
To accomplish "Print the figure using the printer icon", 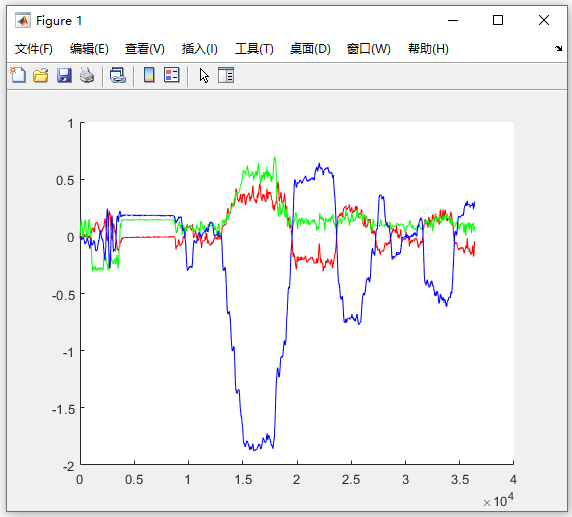I will tap(87, 76).
